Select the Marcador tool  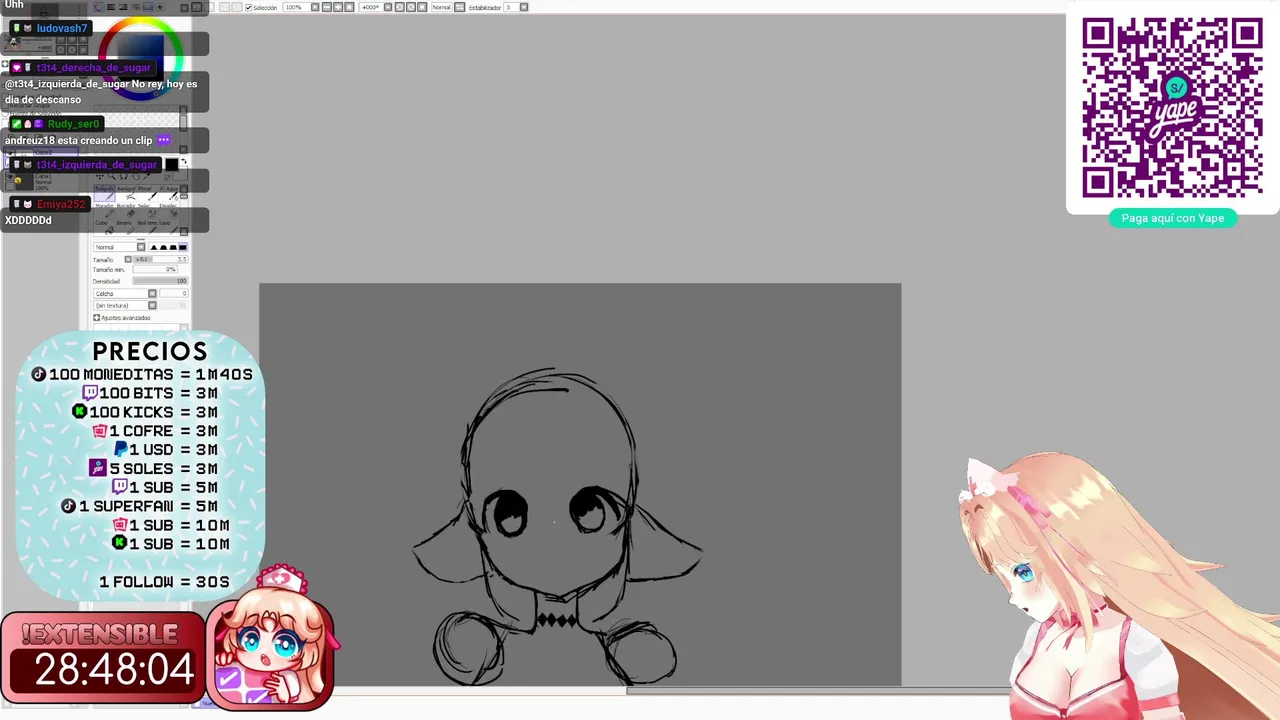pos(105,211)
